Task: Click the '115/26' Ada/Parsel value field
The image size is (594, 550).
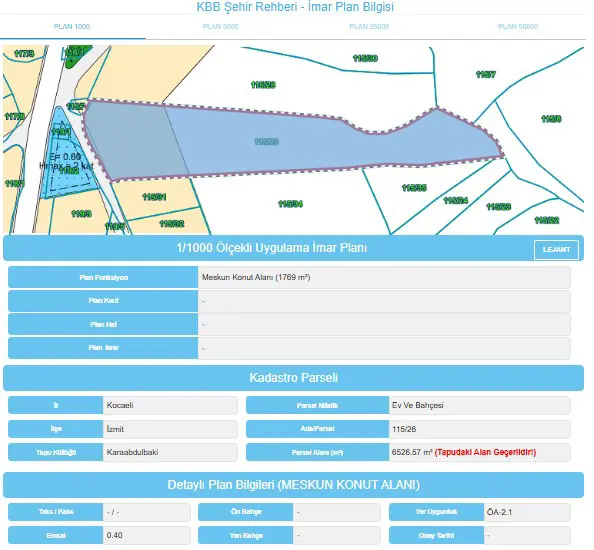Action: pos(480,429)
